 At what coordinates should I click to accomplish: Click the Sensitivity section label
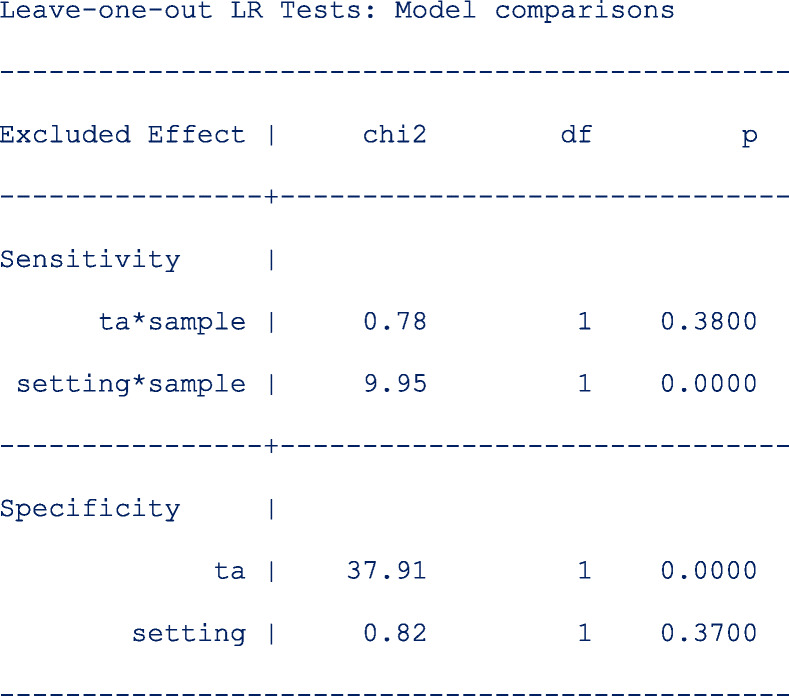90,260
